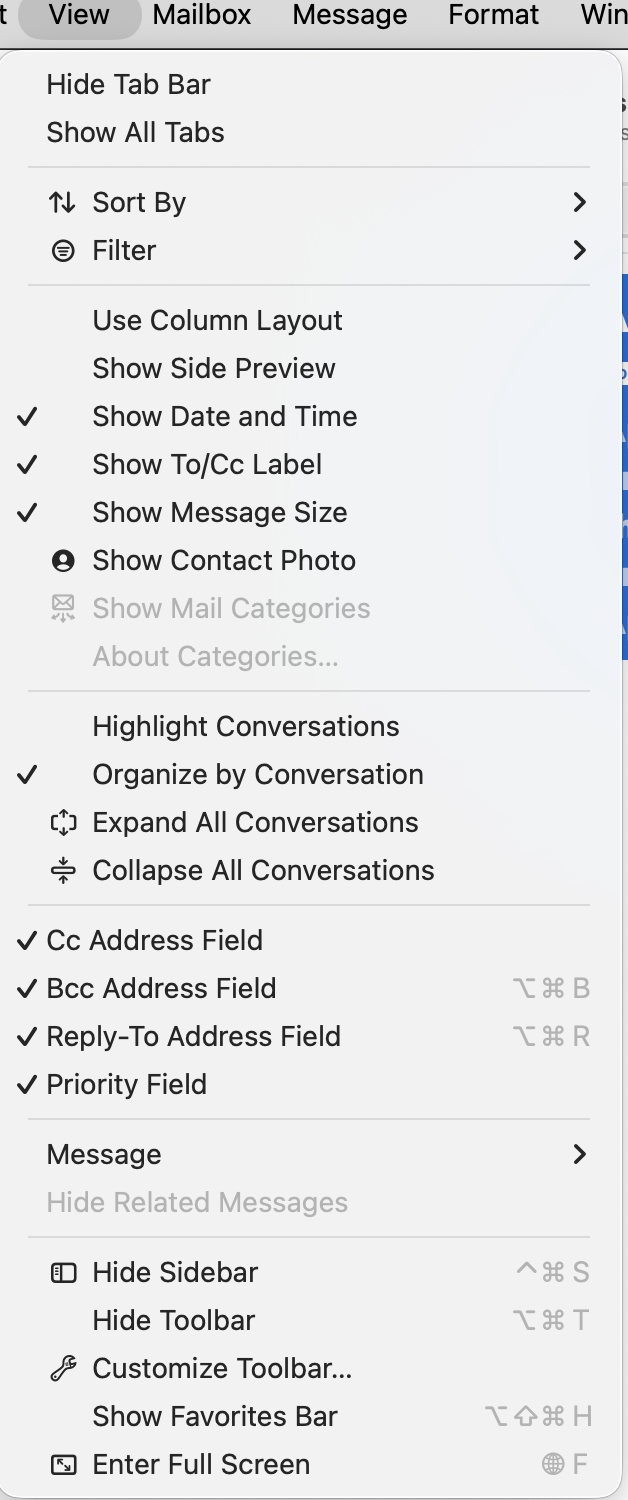Toggle off Organize by Conversation
Viewport: 628px width, 1500px height.
[x=257, y=774]
